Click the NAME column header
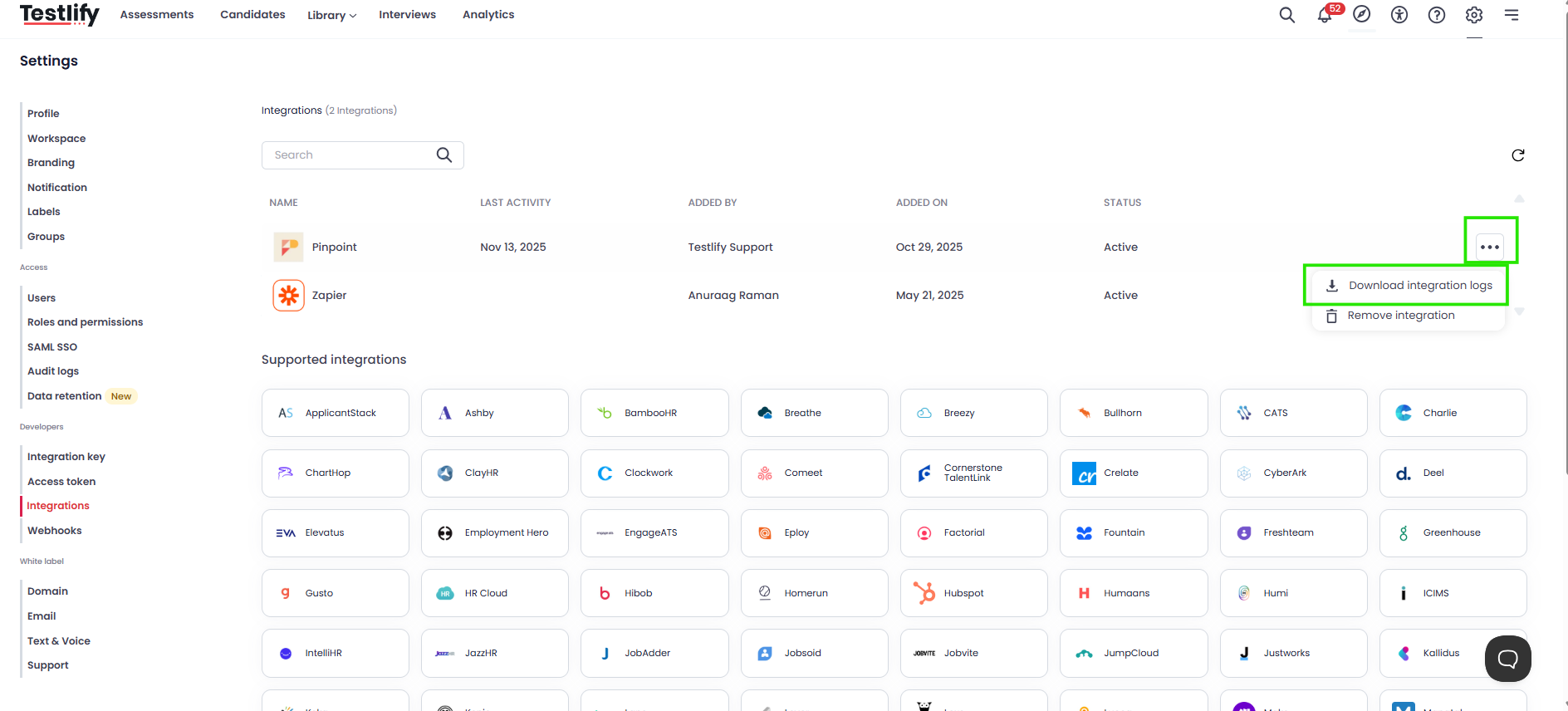1568x711 pixels. (x=283, y=203)
